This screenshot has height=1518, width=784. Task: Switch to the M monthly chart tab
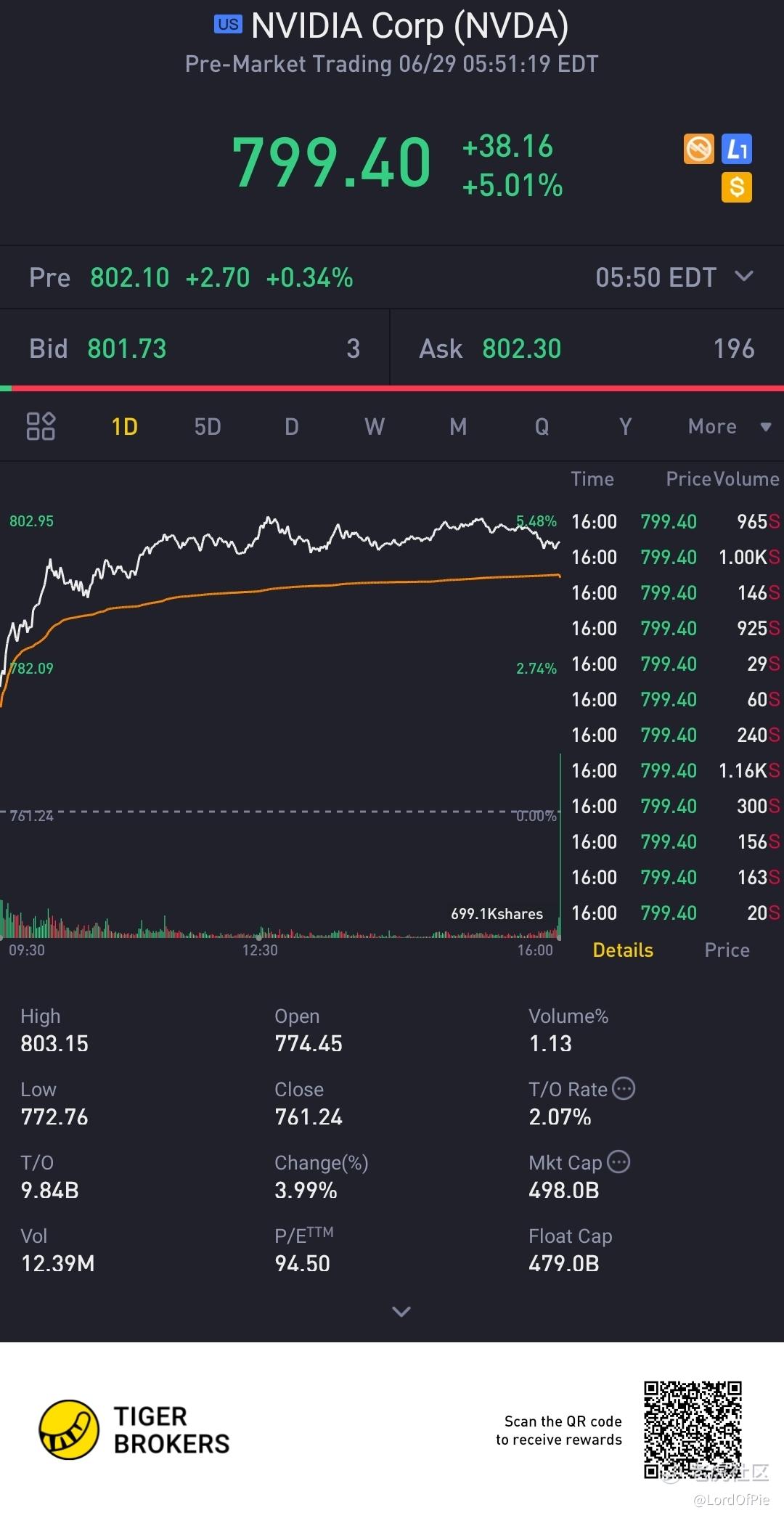458,426
